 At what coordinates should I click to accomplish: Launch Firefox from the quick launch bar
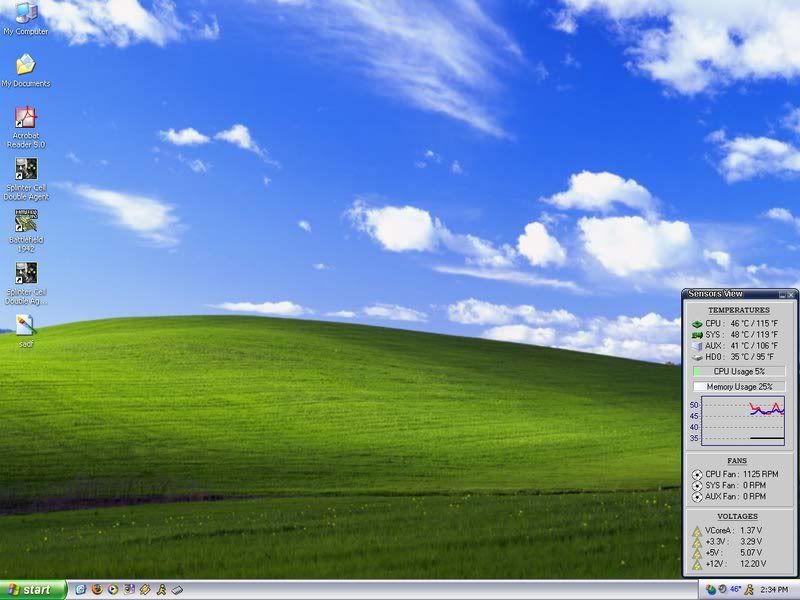(x=96, y=589)
